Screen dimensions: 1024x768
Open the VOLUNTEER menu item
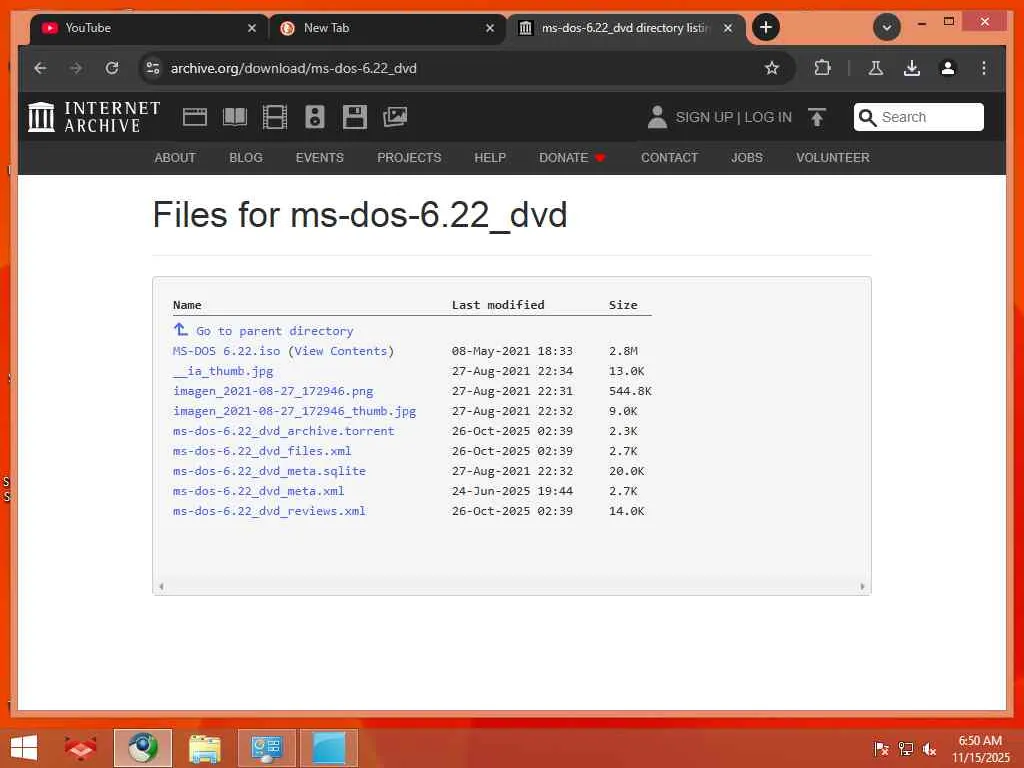pyautogui.click(x=833, y=158)
